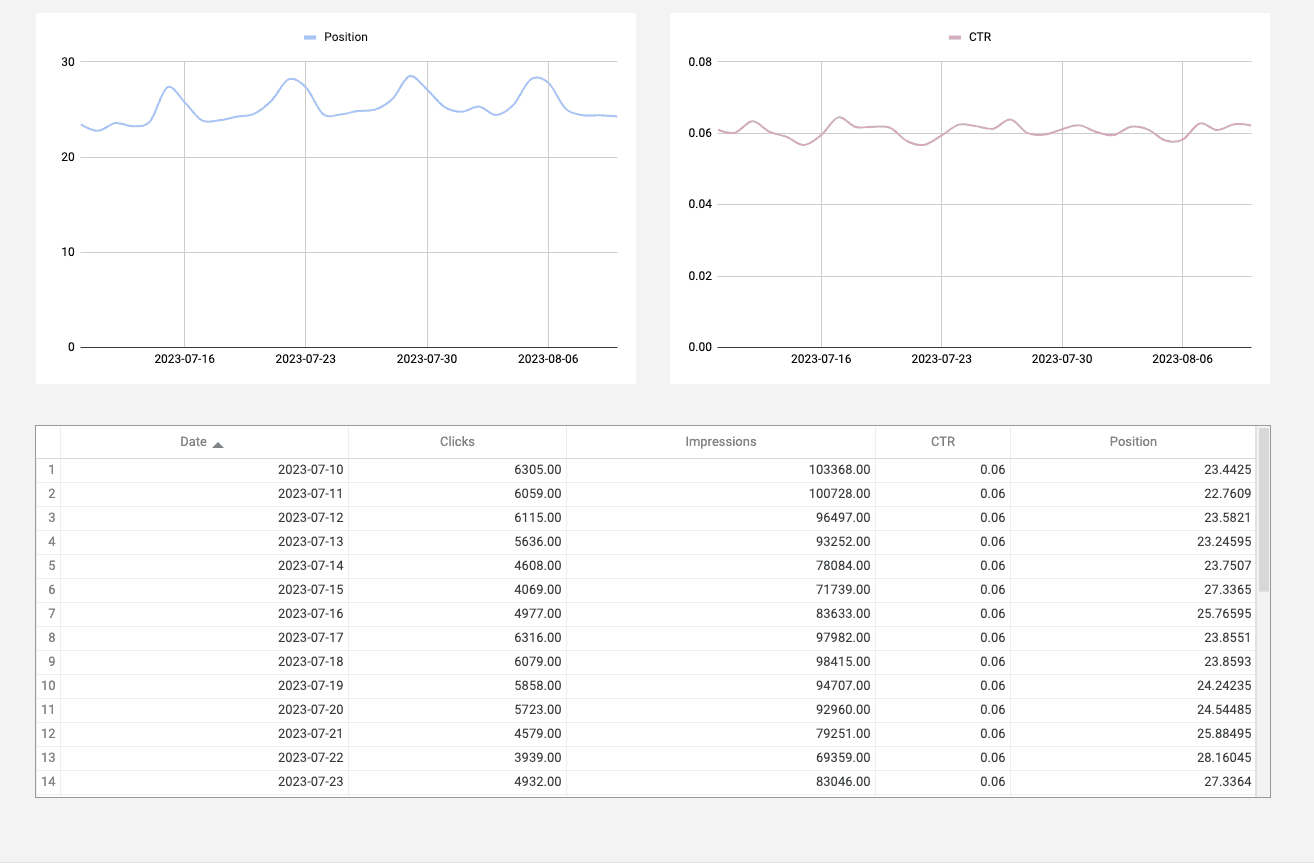Click impressions value 98415.00
1314x865 pixels.
click(843, 661)
